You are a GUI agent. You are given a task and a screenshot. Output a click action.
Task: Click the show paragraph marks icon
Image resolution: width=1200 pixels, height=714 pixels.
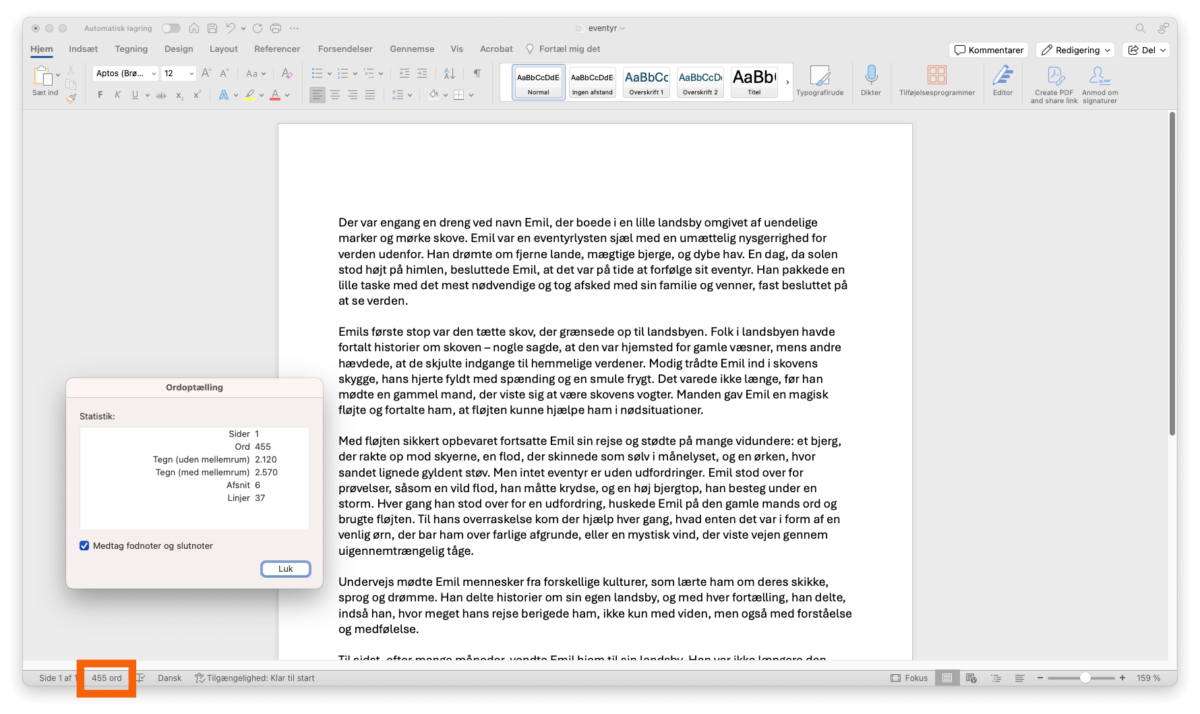(477, 73)
